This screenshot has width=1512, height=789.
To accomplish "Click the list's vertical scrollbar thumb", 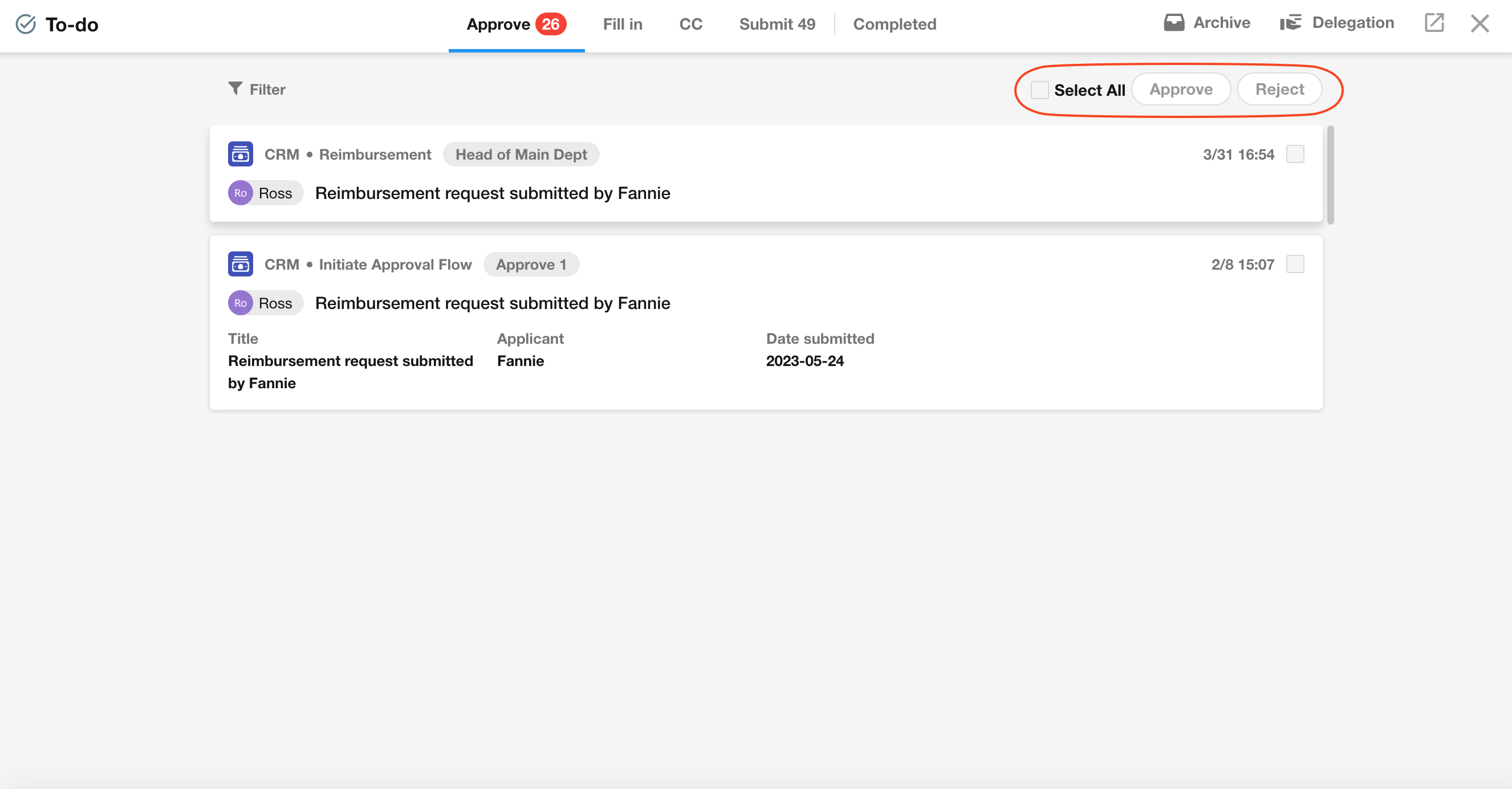I will (x=1330, y=174).
